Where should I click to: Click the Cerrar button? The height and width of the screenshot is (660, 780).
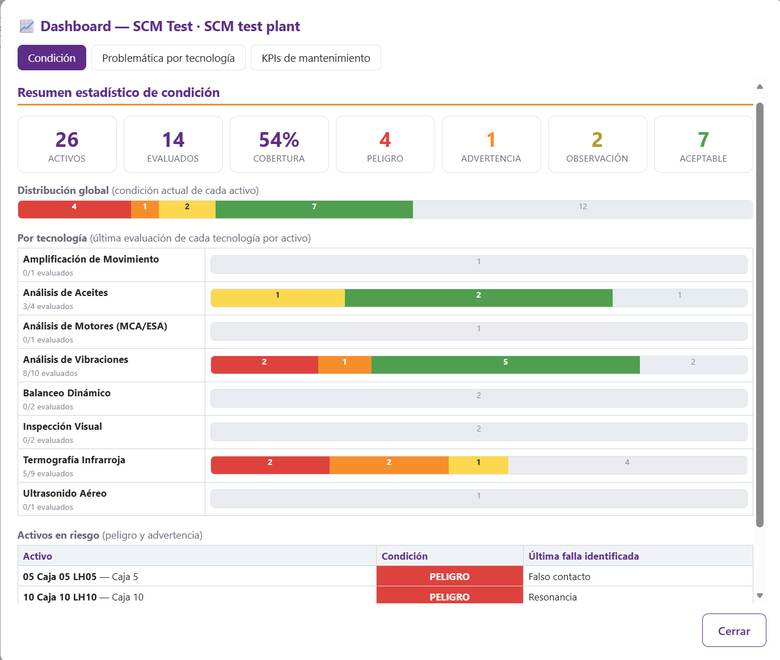pyautogui.click(x=734, y=630)
